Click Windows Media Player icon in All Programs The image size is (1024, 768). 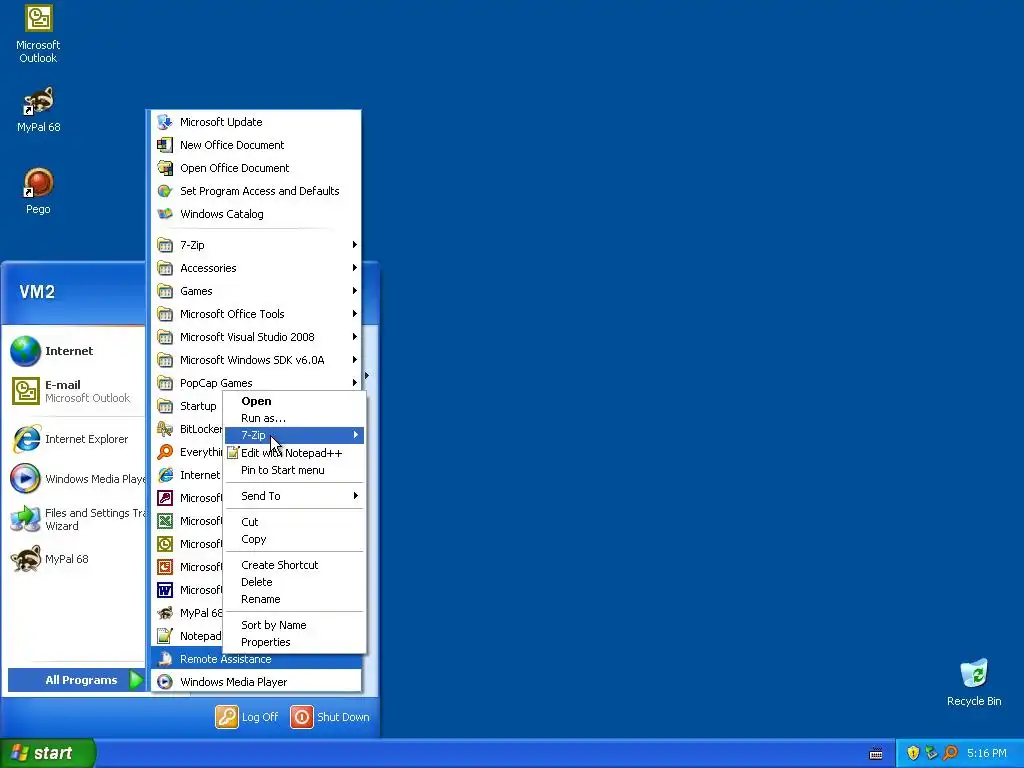coord(165,682)
